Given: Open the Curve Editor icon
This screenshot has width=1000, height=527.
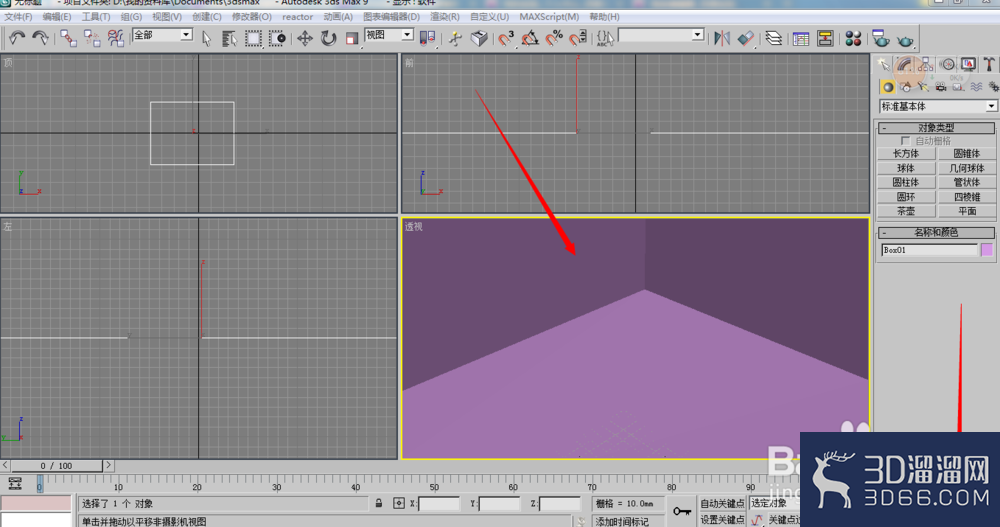Looking at the screenshot, I should click(801, 38).
